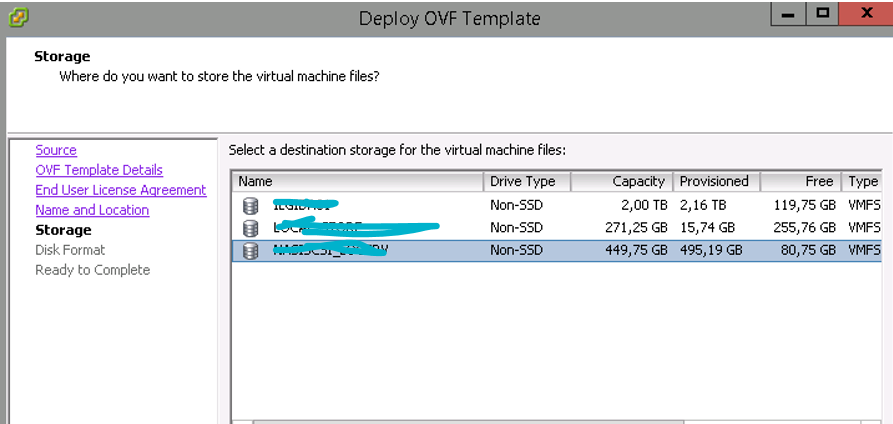The image size is (893, 424).
Task: Click the Provisioned column header
Action: (715, 182)
